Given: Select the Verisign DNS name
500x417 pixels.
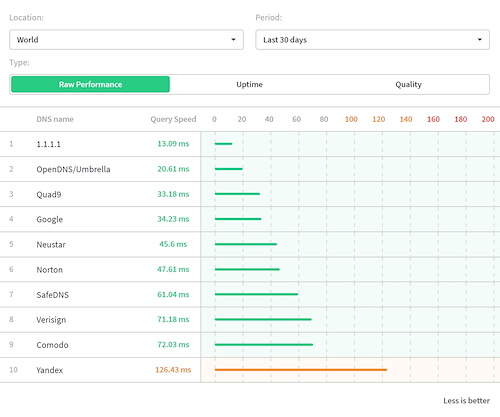Looking at the screenshot, I should click(51, 320).
